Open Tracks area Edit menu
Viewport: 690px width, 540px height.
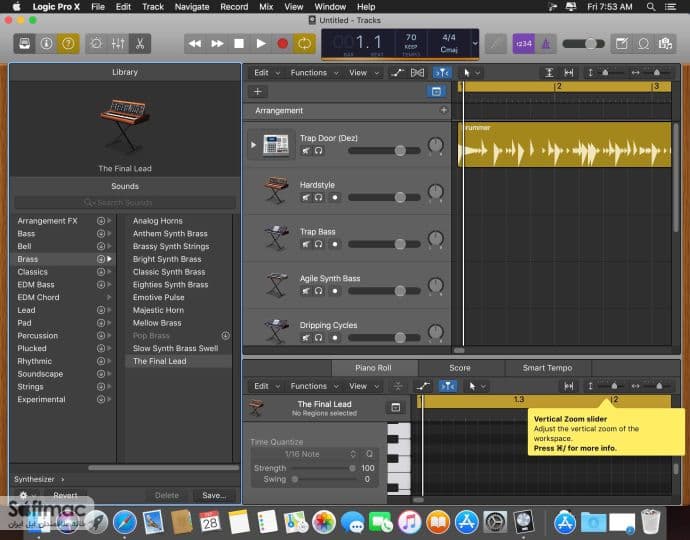(266, 73)
